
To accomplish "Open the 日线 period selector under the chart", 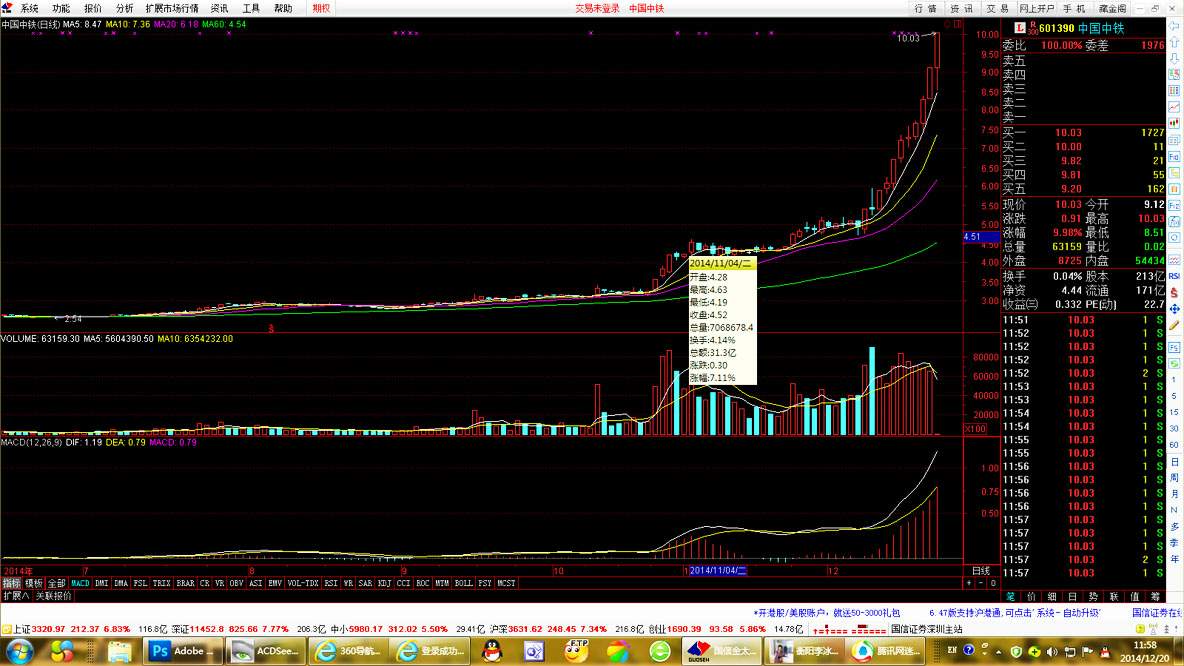I will (x=981, y=571).
